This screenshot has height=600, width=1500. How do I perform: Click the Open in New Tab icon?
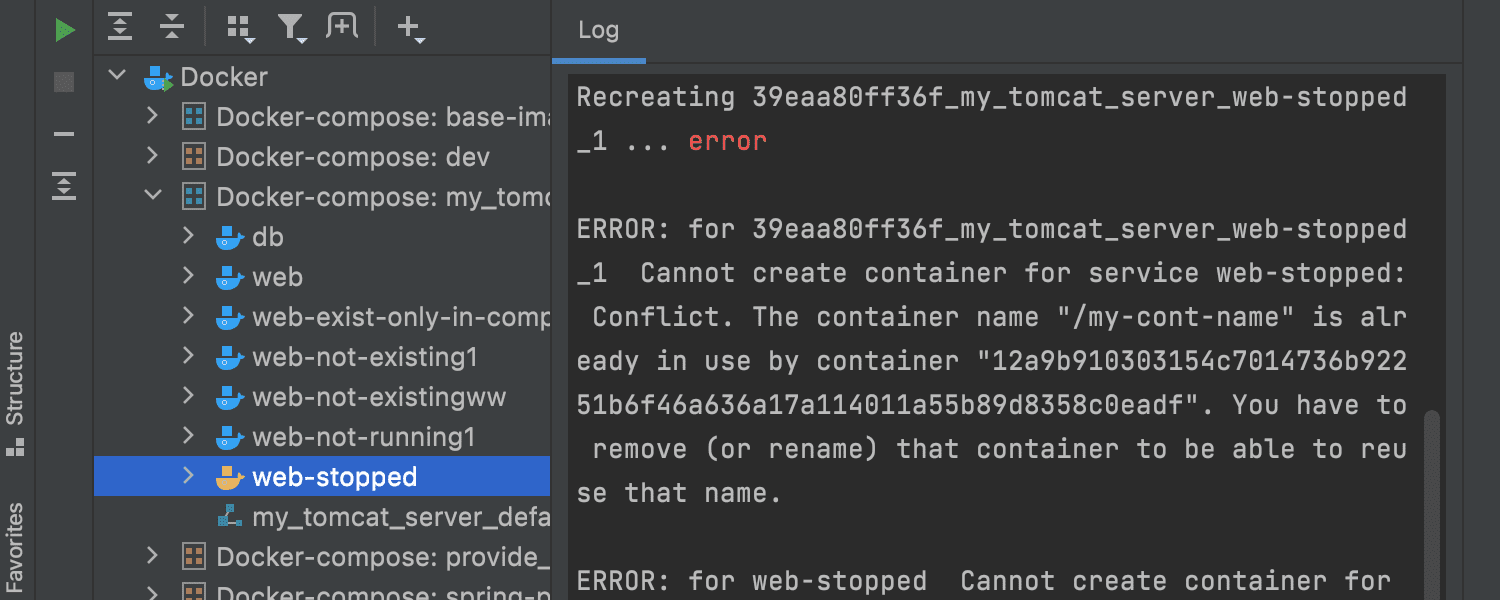[x=342, y=27]
